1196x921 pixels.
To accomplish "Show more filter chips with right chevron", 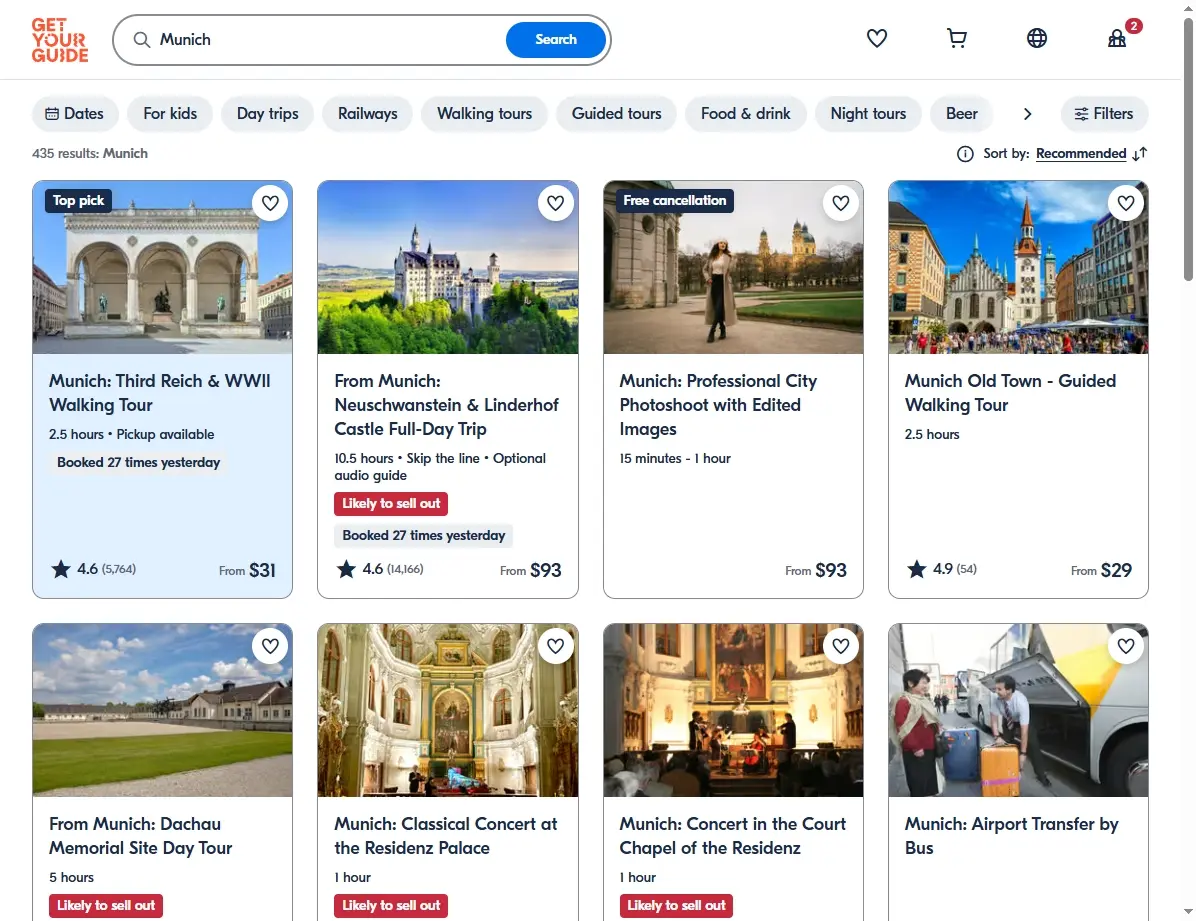I will (x=1027, y=114).
